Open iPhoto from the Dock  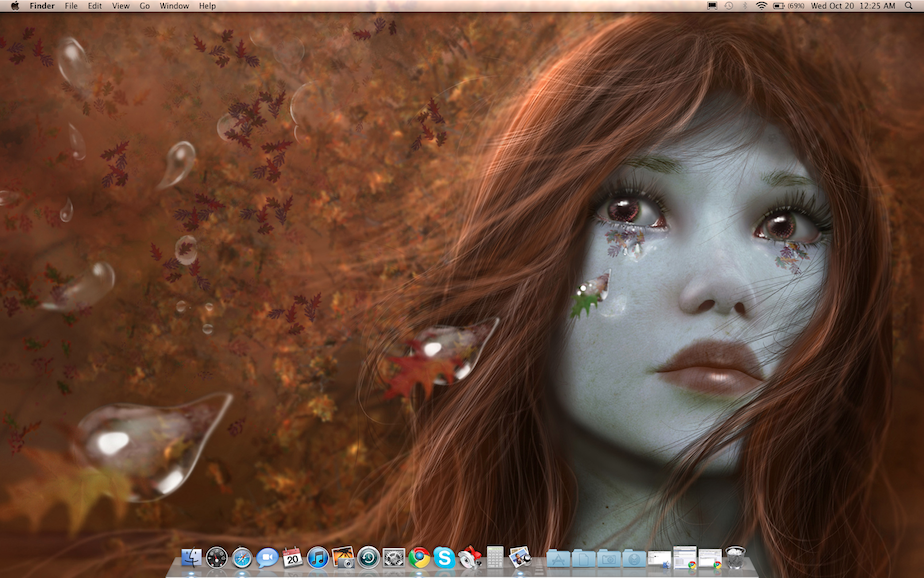[343, 557]
